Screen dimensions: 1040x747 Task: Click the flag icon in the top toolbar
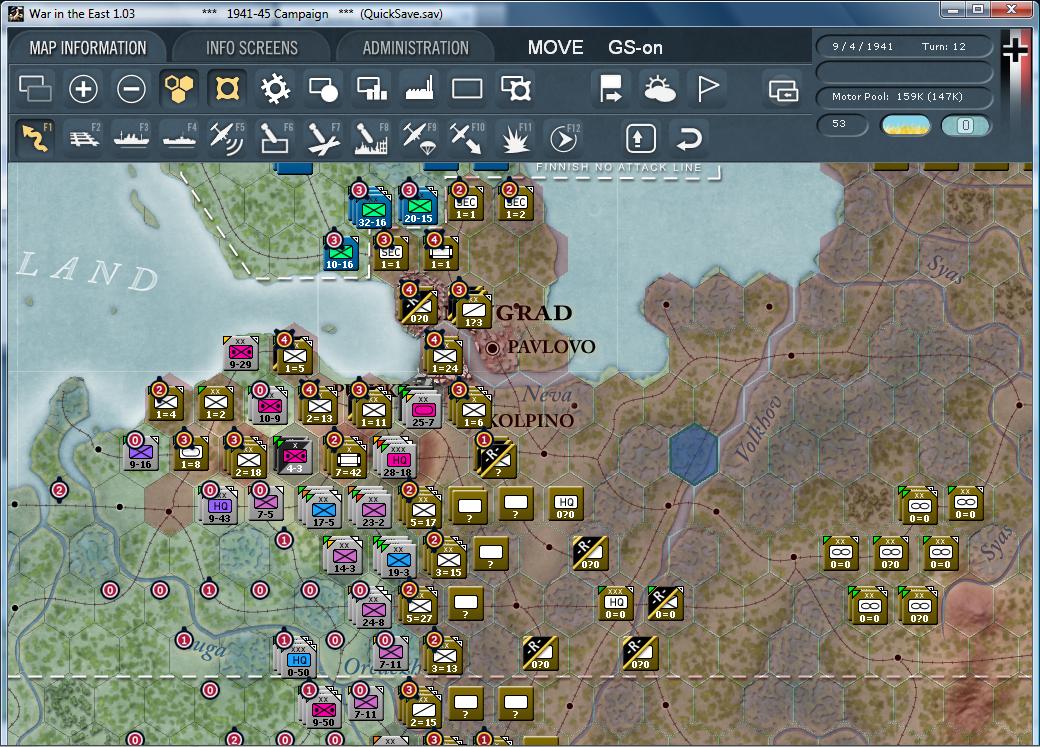coord(708,88)
